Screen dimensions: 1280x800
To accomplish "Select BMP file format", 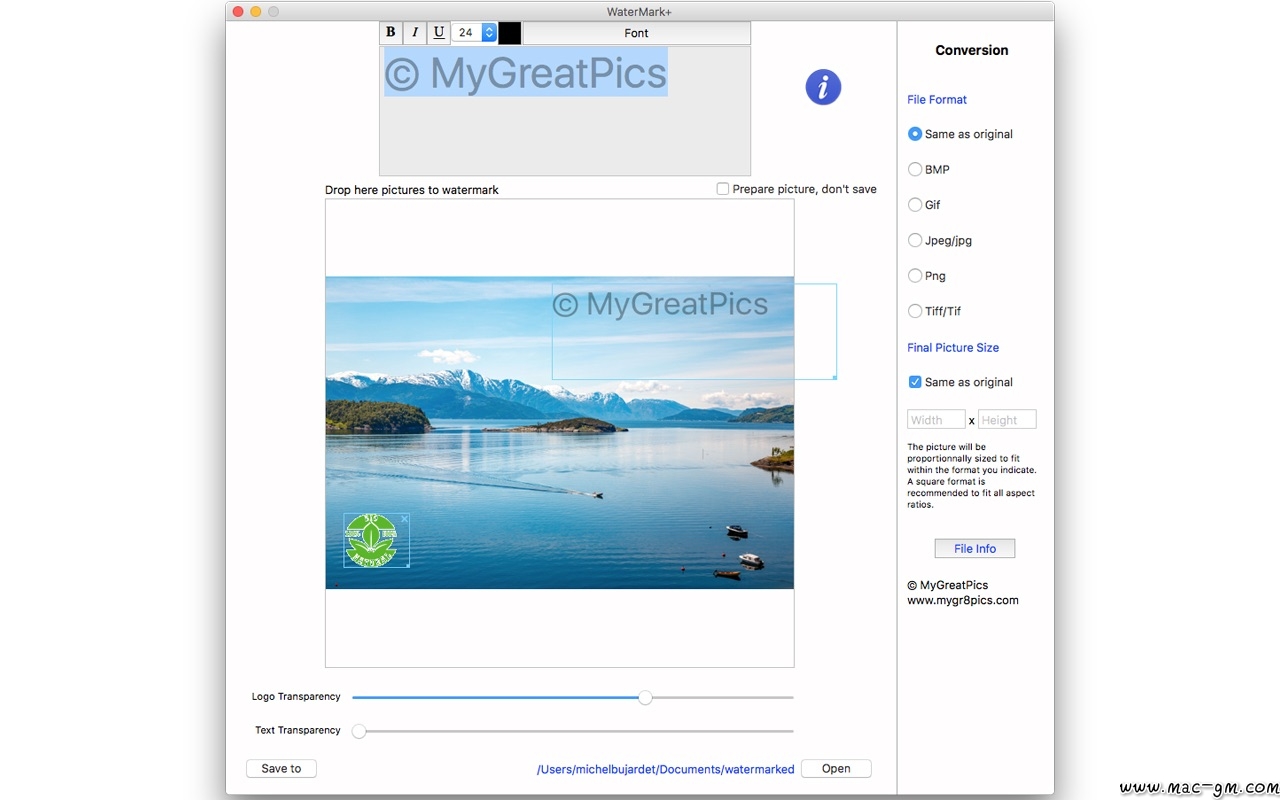I will coord(915,169).
